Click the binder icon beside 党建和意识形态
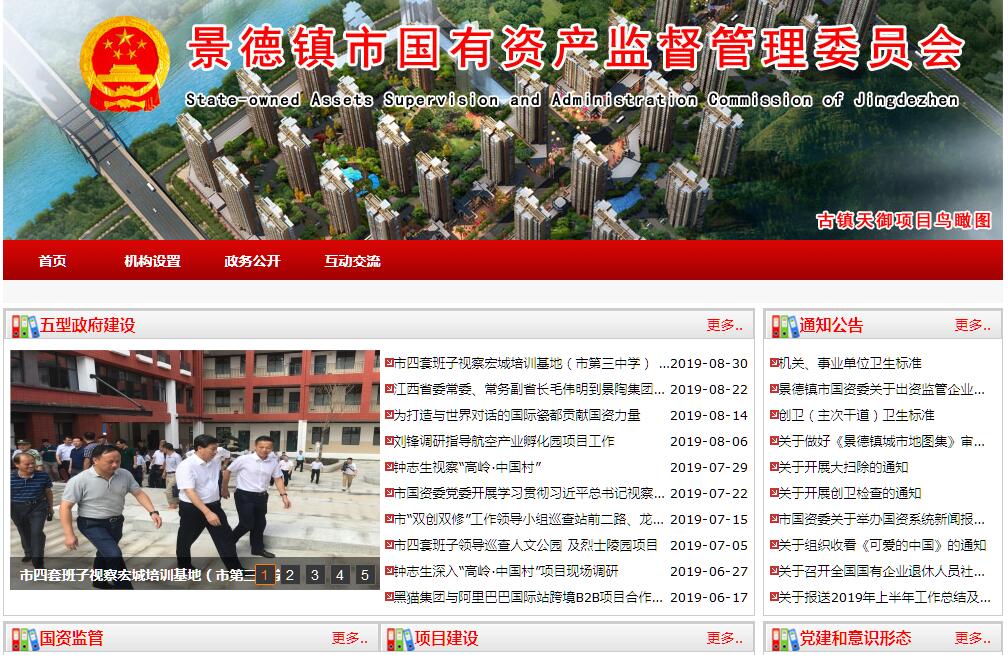The image size is (1008, 655). [x=783, y=639]
